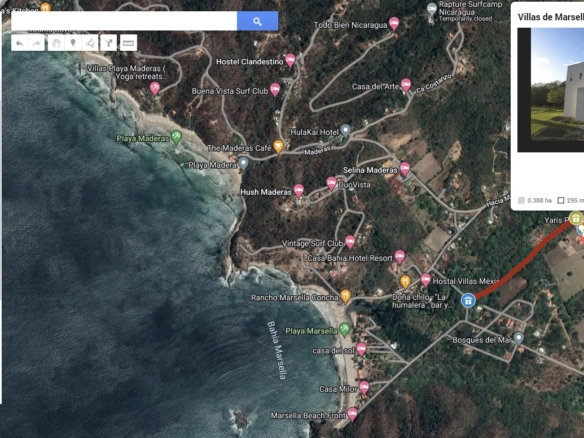Image resolution: width=584 pixels, height=438 pixels.
Task: Click the Ca Costanzo road label
Action: (x=434, y=83)
